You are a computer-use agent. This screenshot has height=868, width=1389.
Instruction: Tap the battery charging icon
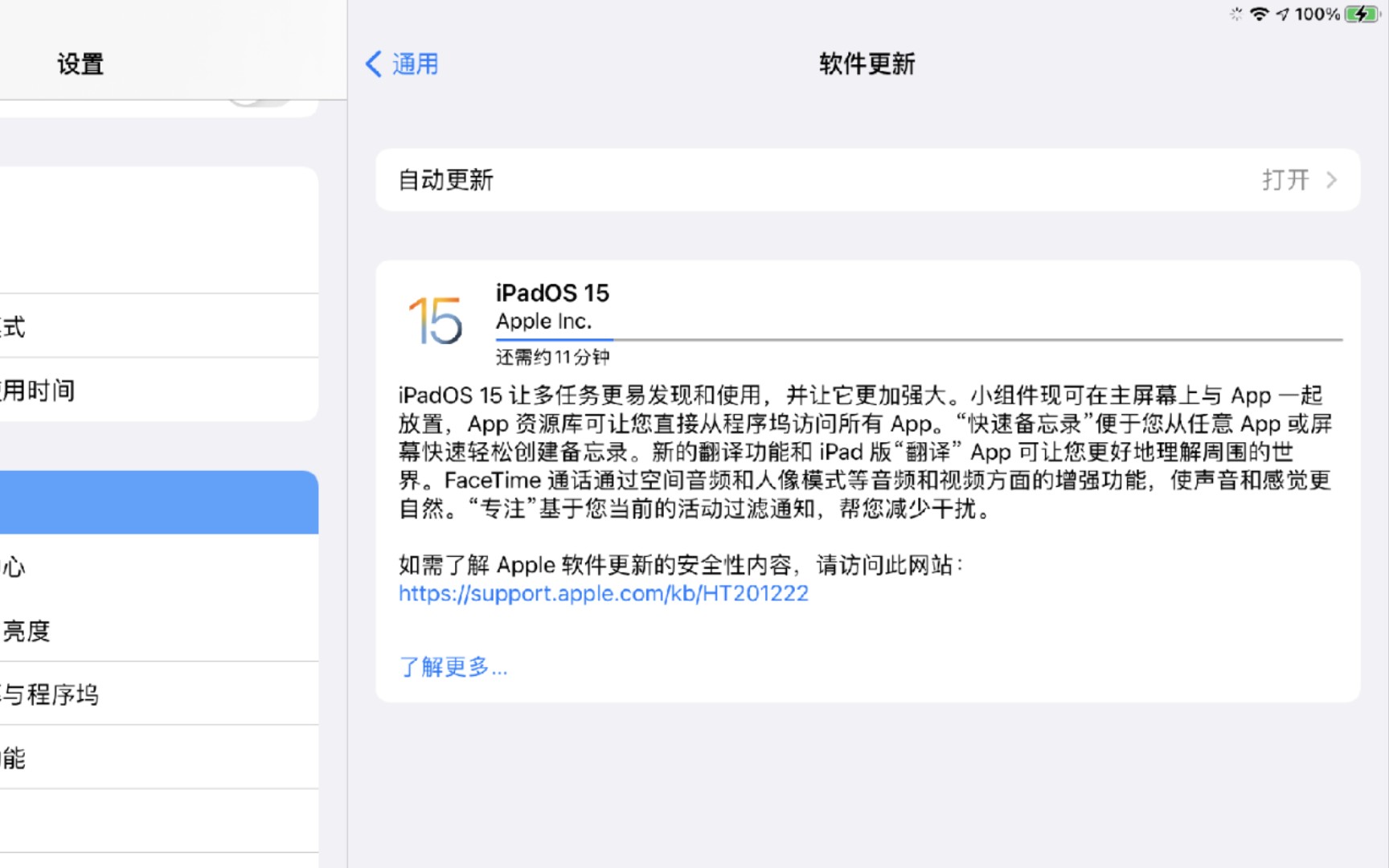[x=1362, y=14]
